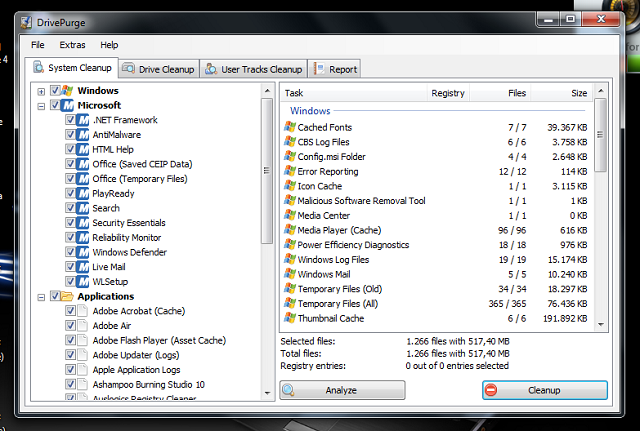This screenshot has width=640, height=431.
Task: Click the PlayReady M icon
Action: click(x=83, y=193)
